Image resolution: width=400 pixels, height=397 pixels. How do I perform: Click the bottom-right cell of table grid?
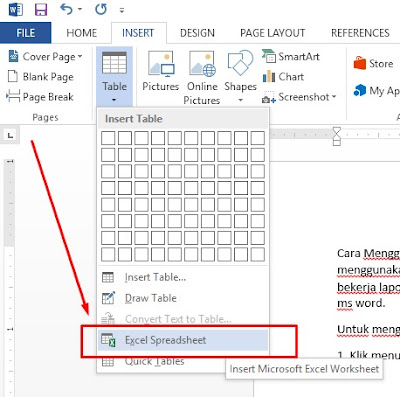(258, 254)
